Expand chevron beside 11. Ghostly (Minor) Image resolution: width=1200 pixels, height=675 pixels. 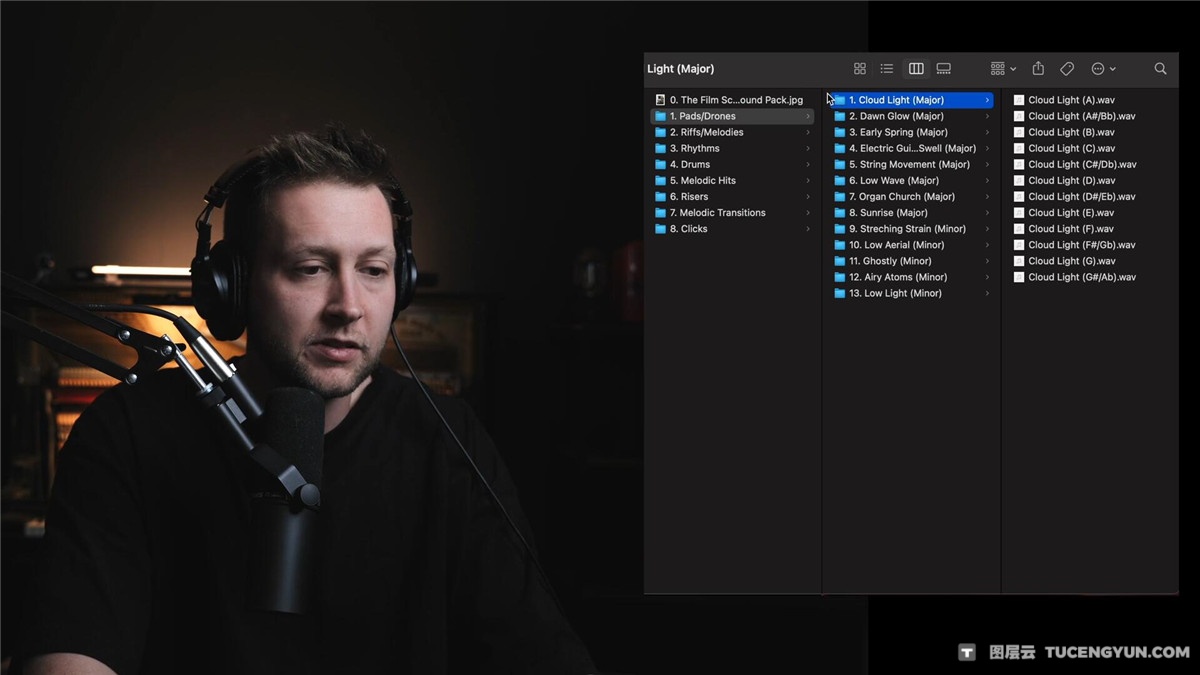[x=987, y=261]
